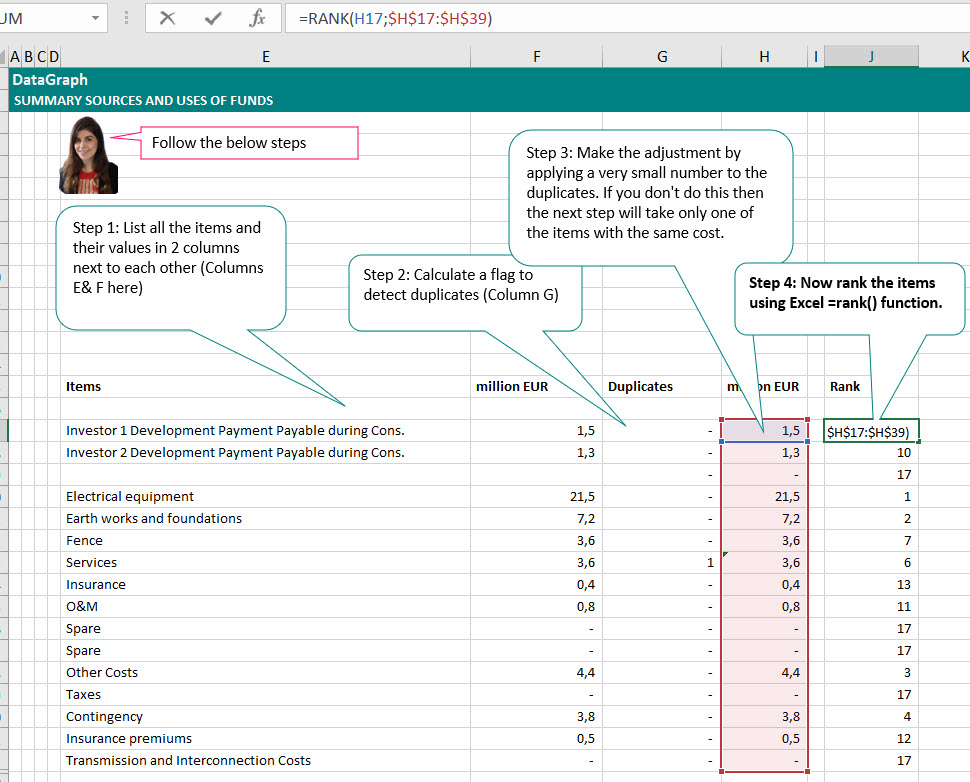Select the 'Taxes' item cell
Viewport: 970px width, 782px height.
click(265, 695)
